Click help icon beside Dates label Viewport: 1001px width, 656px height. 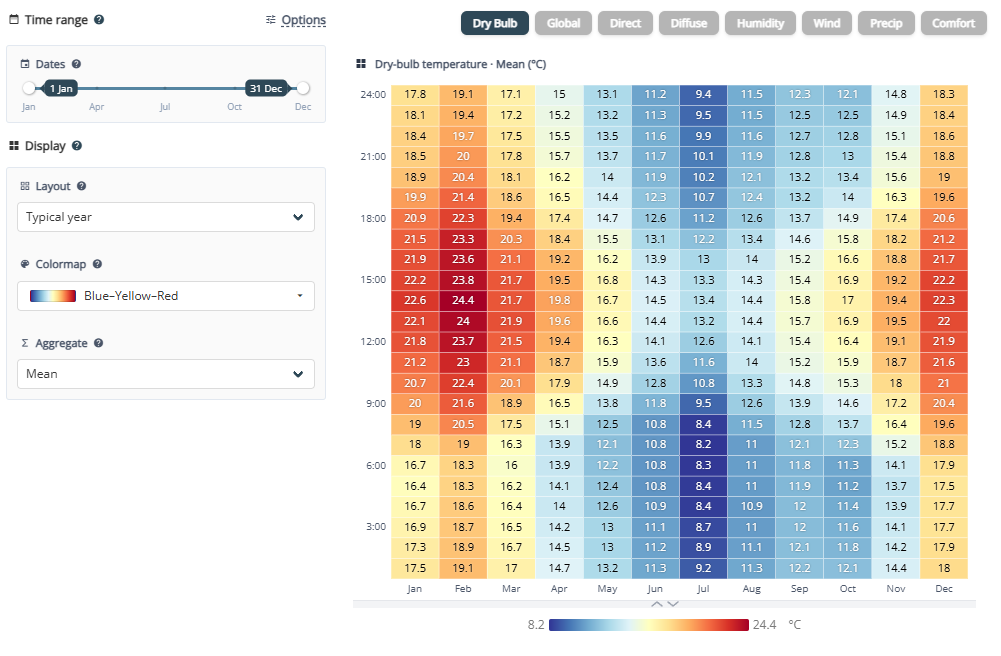click(76, 64)
